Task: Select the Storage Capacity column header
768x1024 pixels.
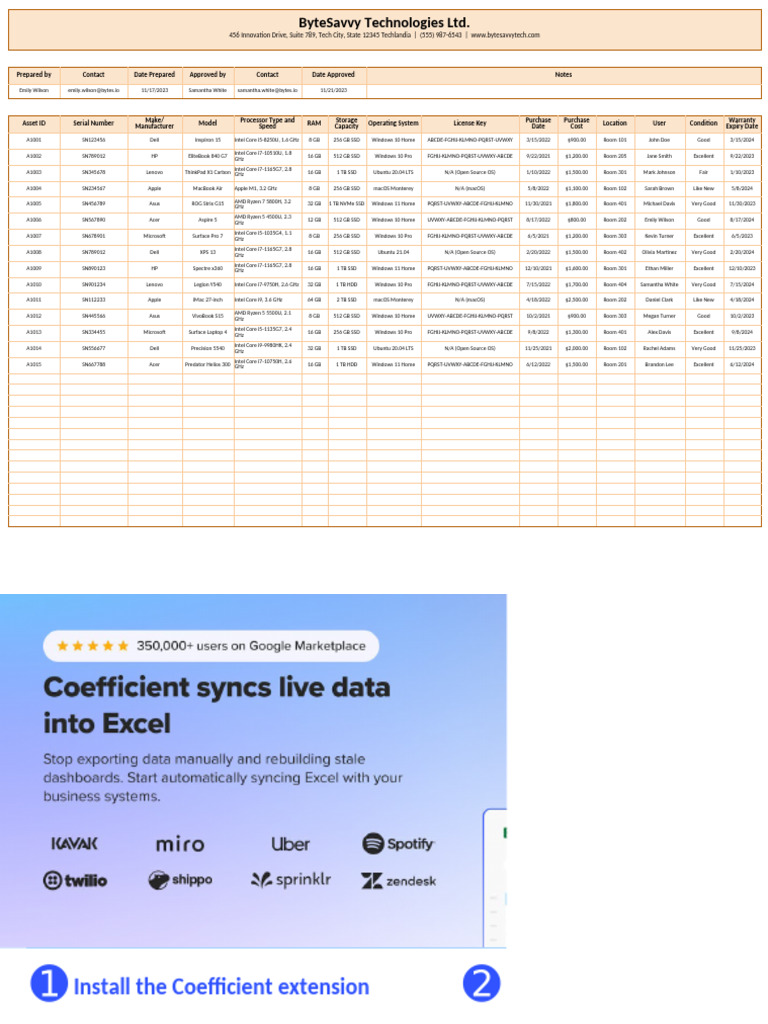Action: pyautogui.click(x=347, y=123)
